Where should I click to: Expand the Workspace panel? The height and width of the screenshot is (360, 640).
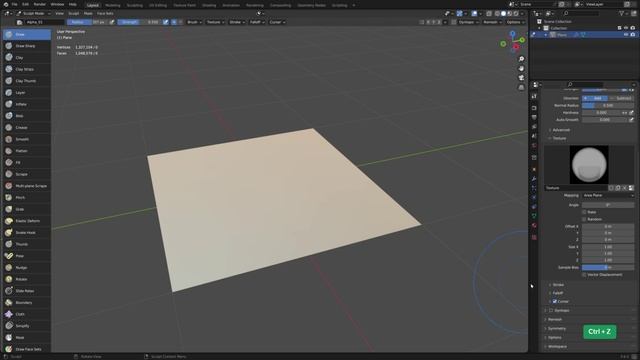point(557,347)
